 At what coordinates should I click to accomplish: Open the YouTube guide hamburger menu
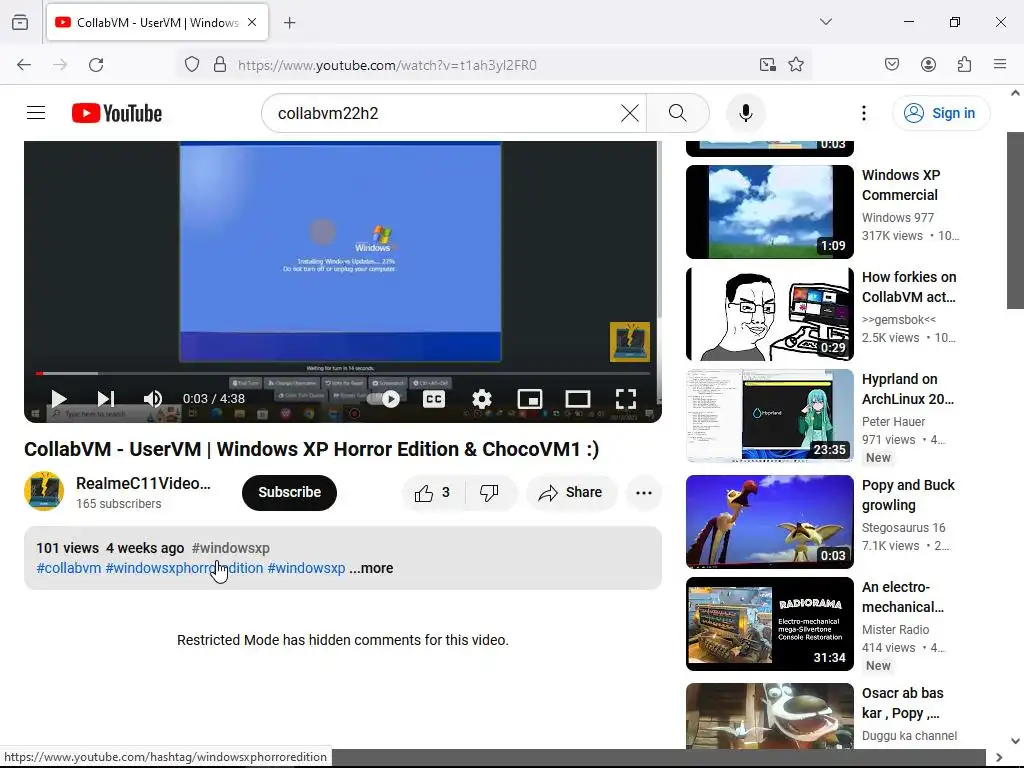pyautogui.click(x=36, y=113)
